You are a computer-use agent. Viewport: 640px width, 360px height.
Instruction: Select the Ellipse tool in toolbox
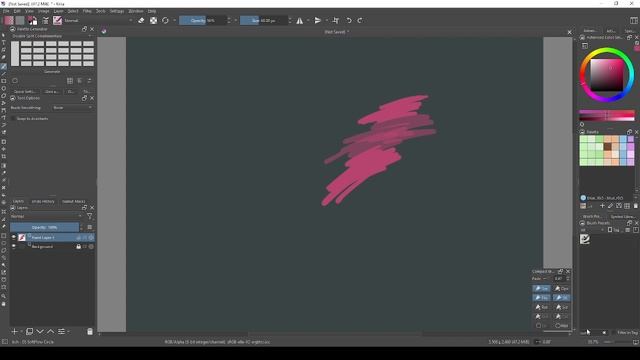(4, 88)
